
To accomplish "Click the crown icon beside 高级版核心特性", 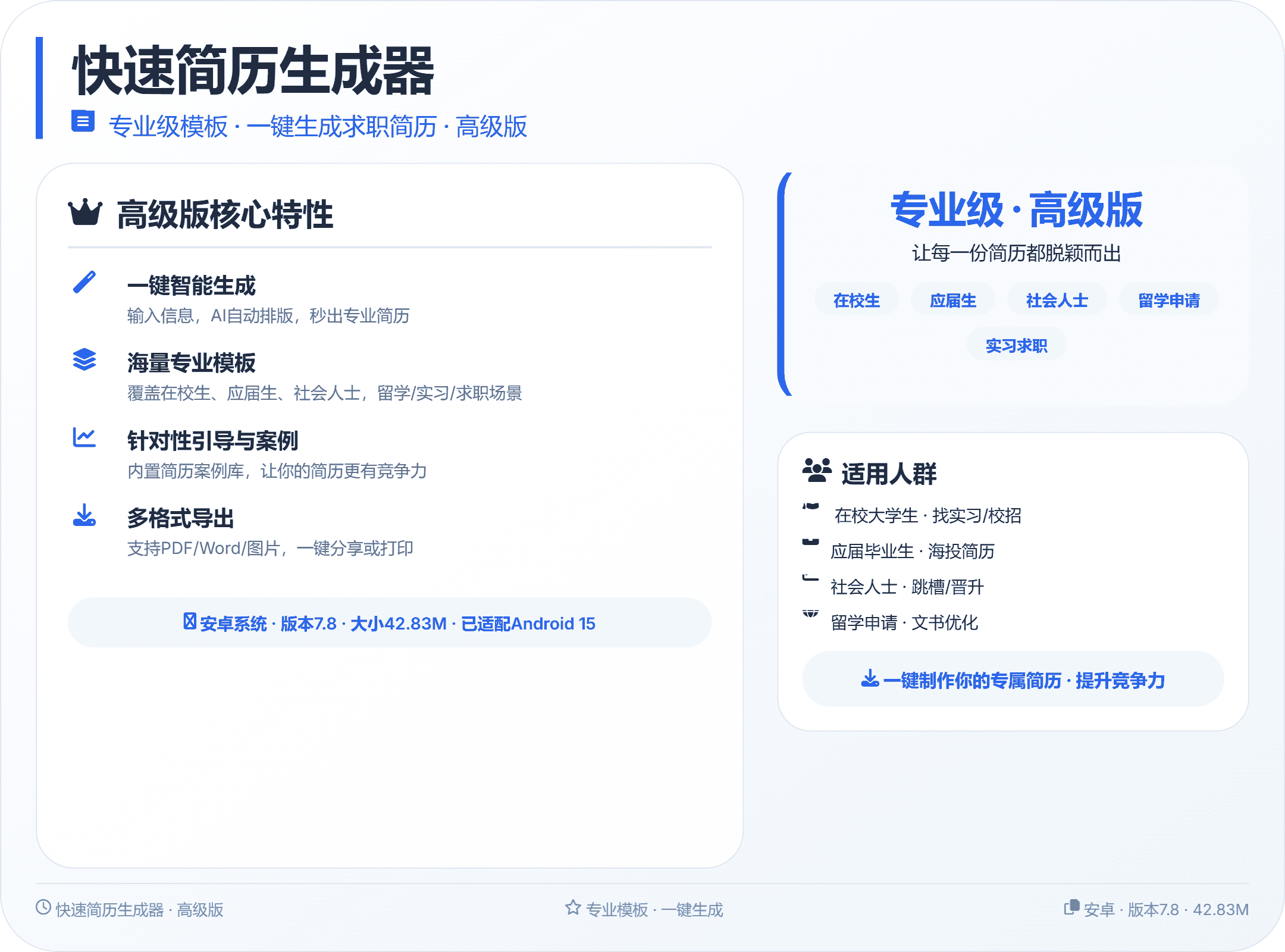I will [85, 213].
